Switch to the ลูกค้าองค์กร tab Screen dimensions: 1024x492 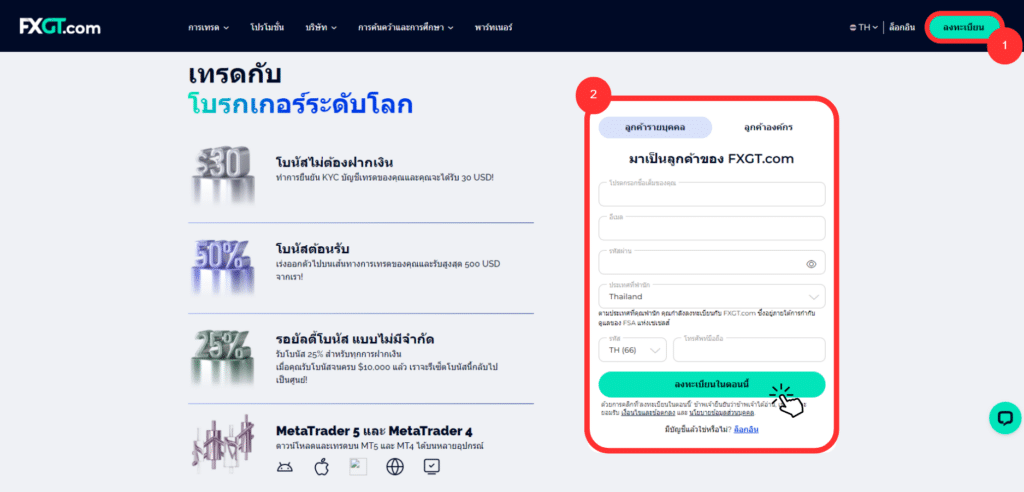click(768, 127)
